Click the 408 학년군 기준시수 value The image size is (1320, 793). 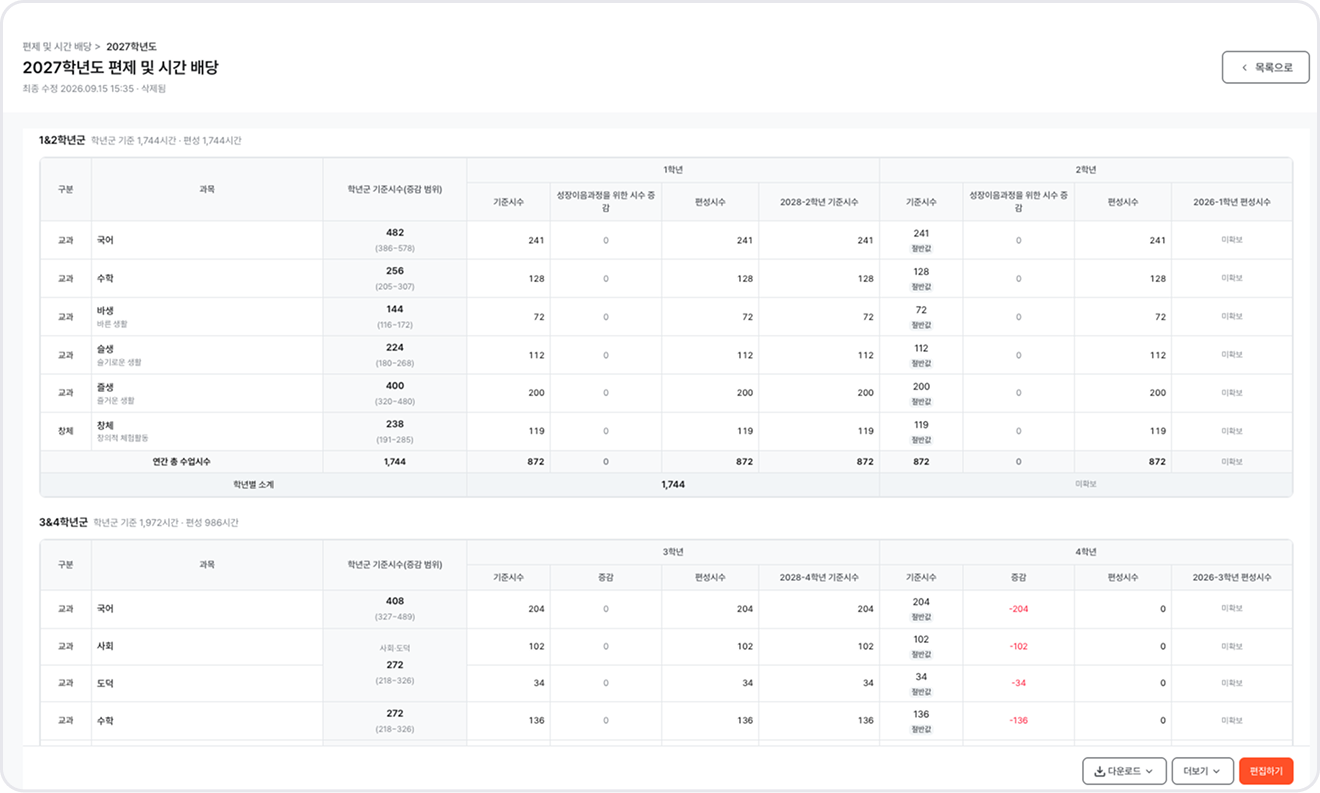pyautogui.click(x=395, y=601)
